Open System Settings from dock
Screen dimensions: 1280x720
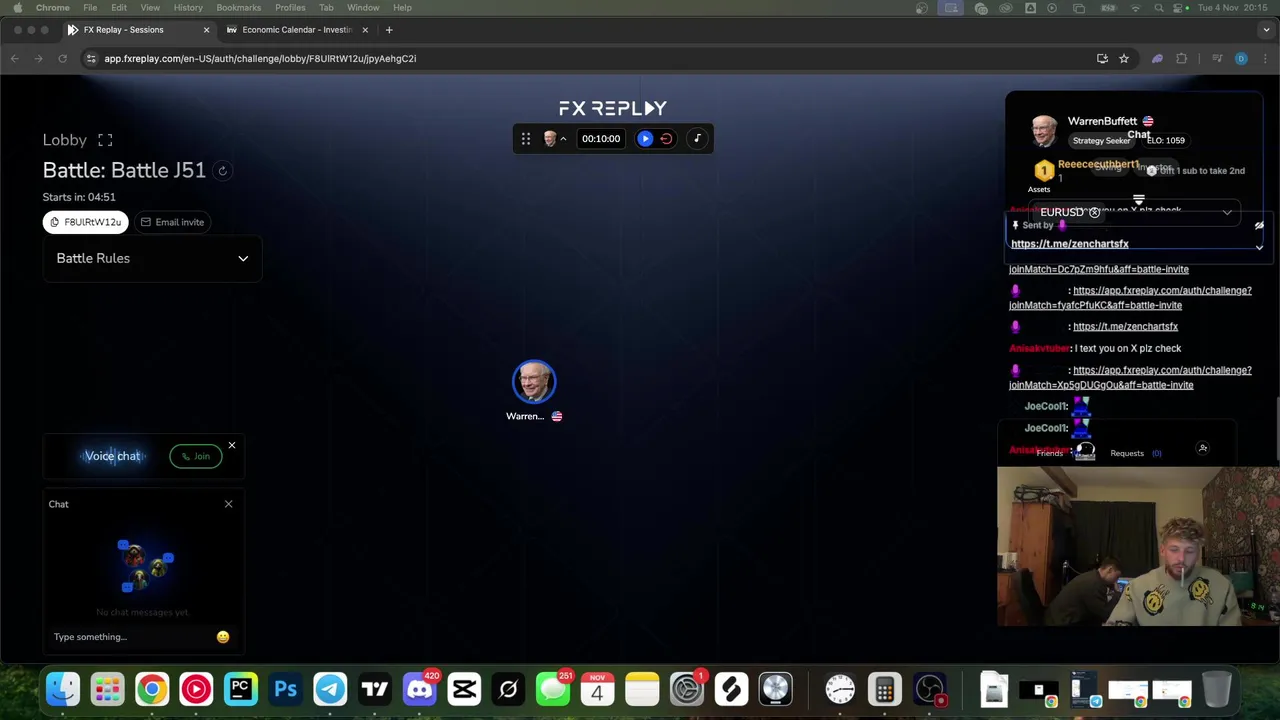(687, 689)
